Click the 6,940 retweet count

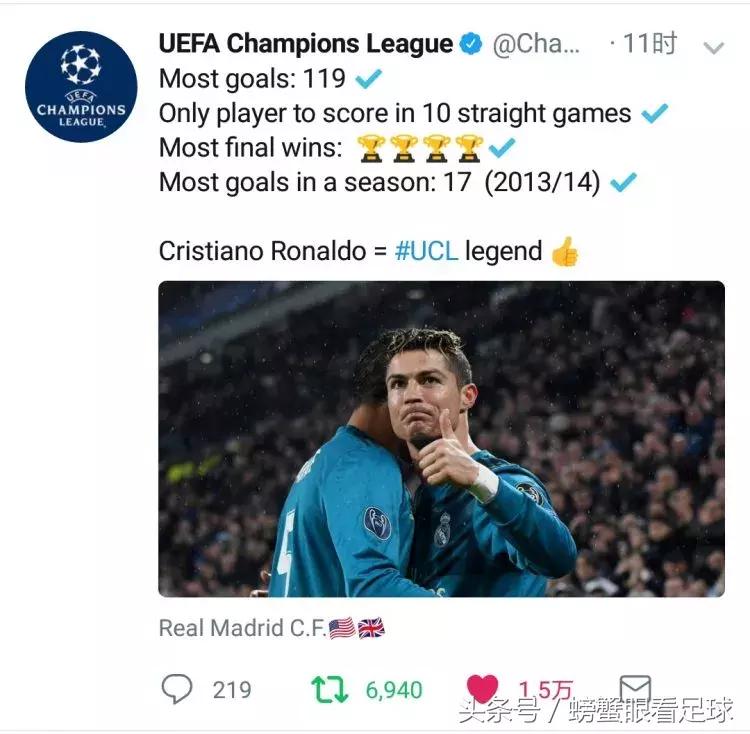point(394,690)
